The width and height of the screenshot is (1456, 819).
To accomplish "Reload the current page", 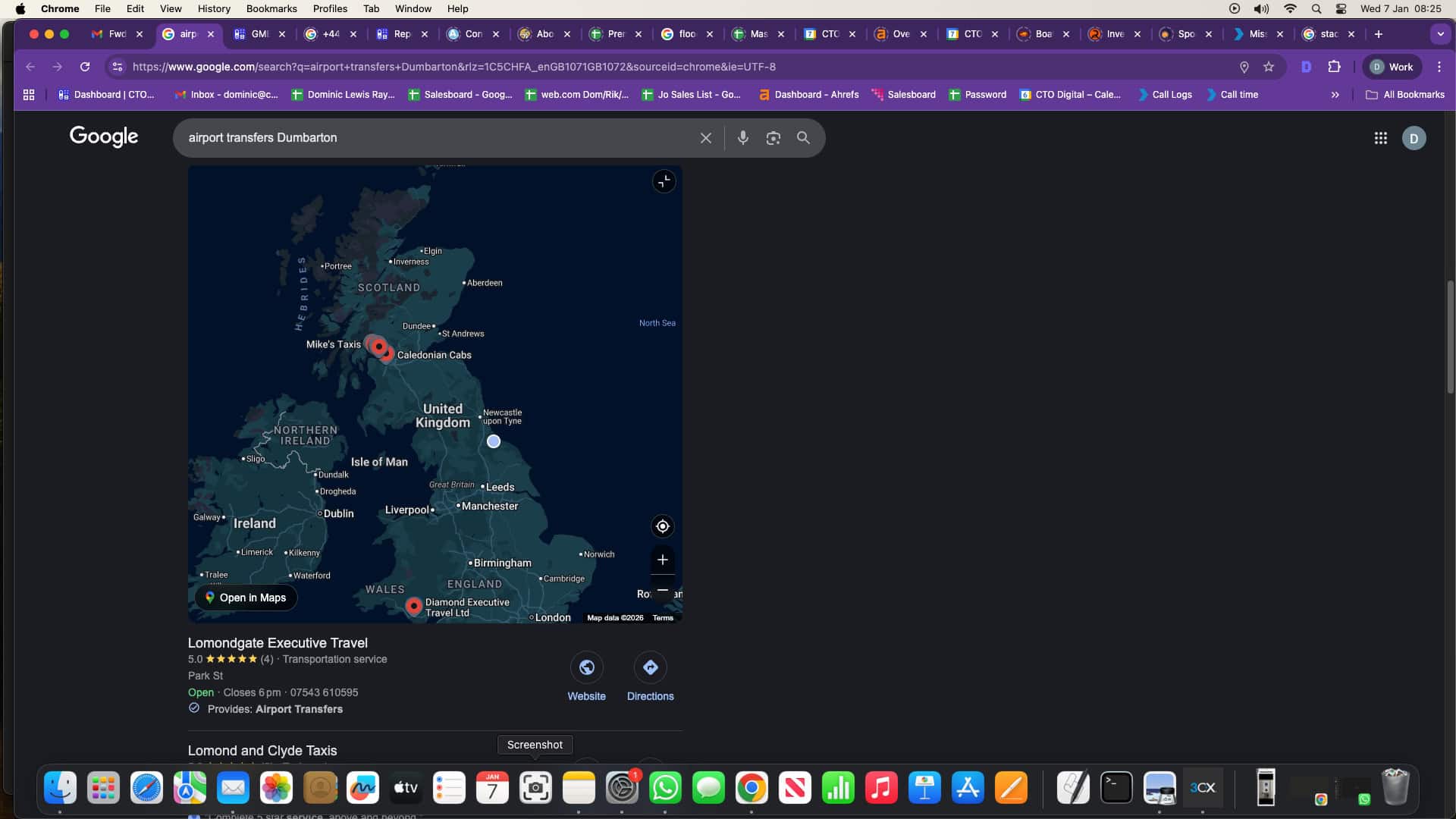I will 85,67.
